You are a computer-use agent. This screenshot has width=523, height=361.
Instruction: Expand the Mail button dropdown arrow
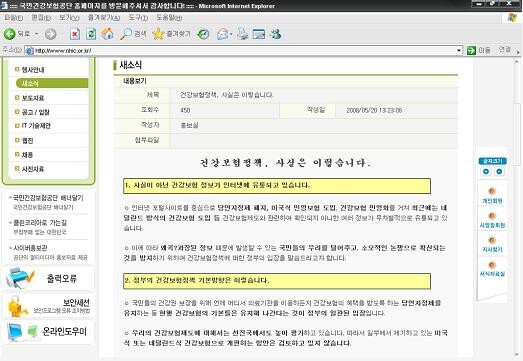[x=231, y=34]
